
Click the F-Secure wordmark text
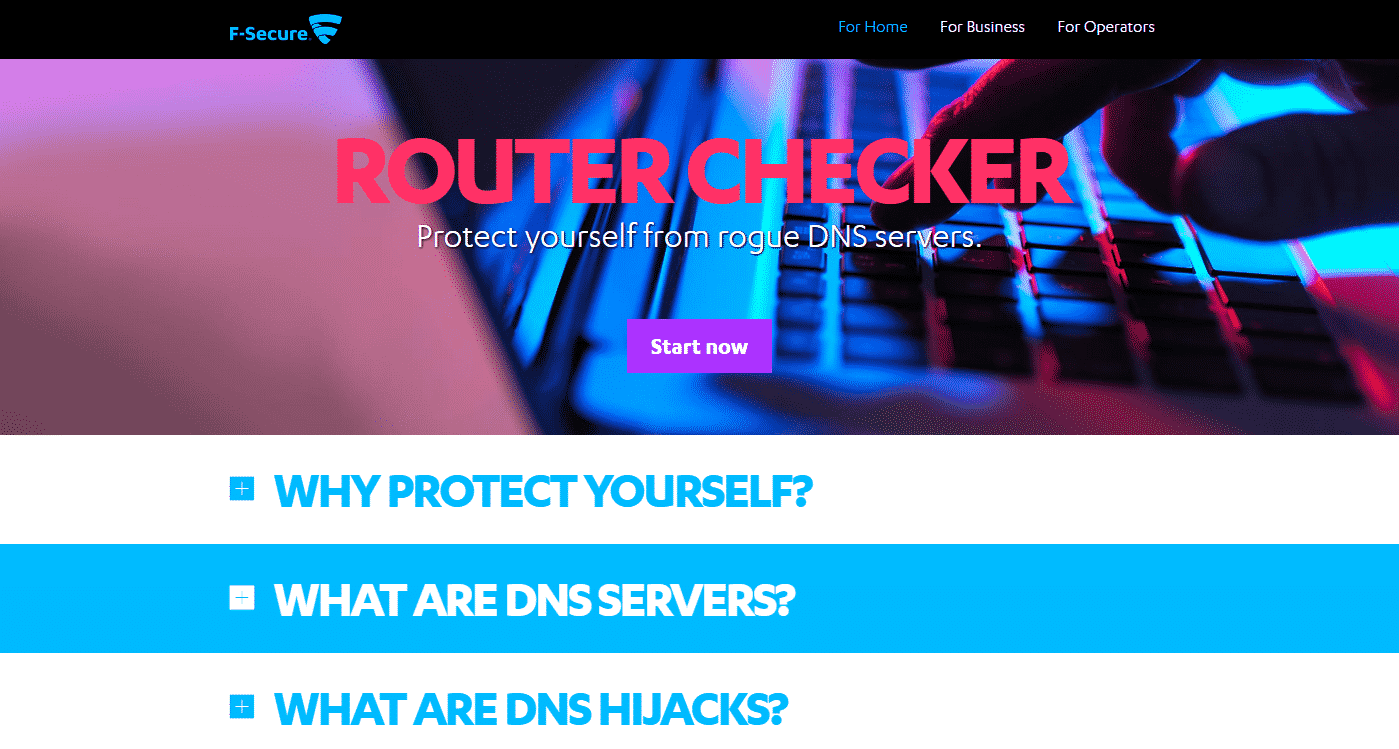[x=268, y=35]
